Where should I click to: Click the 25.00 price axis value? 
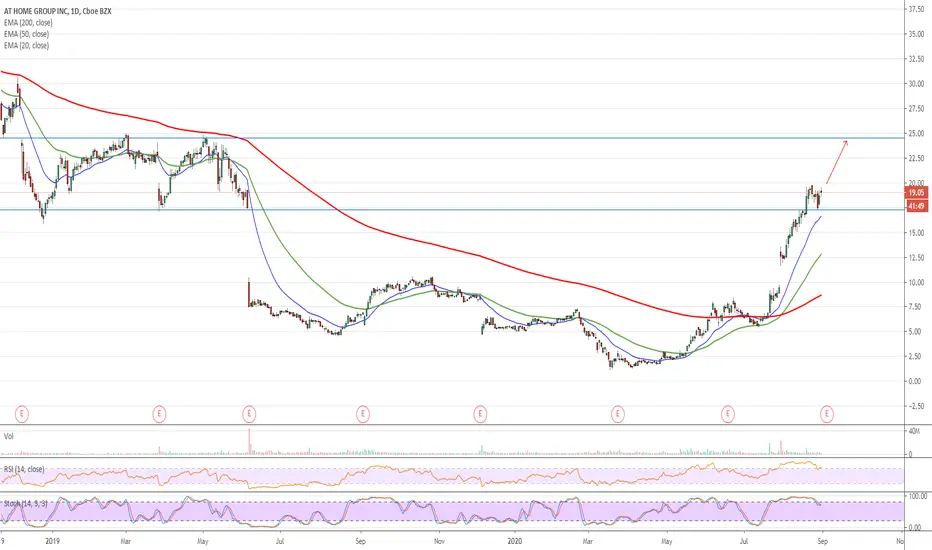(x=916, y=134)
